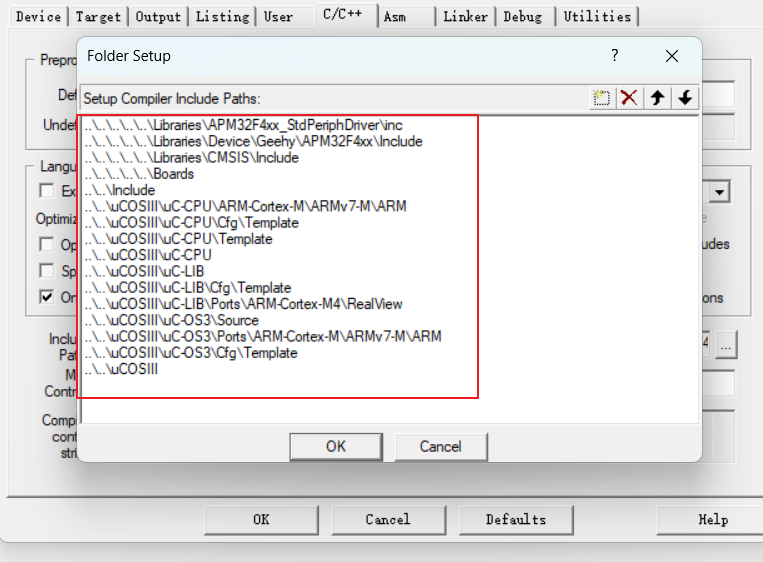
Task: Select the uC-OS3\Cfg\Template path
Action: coord(191,353)
